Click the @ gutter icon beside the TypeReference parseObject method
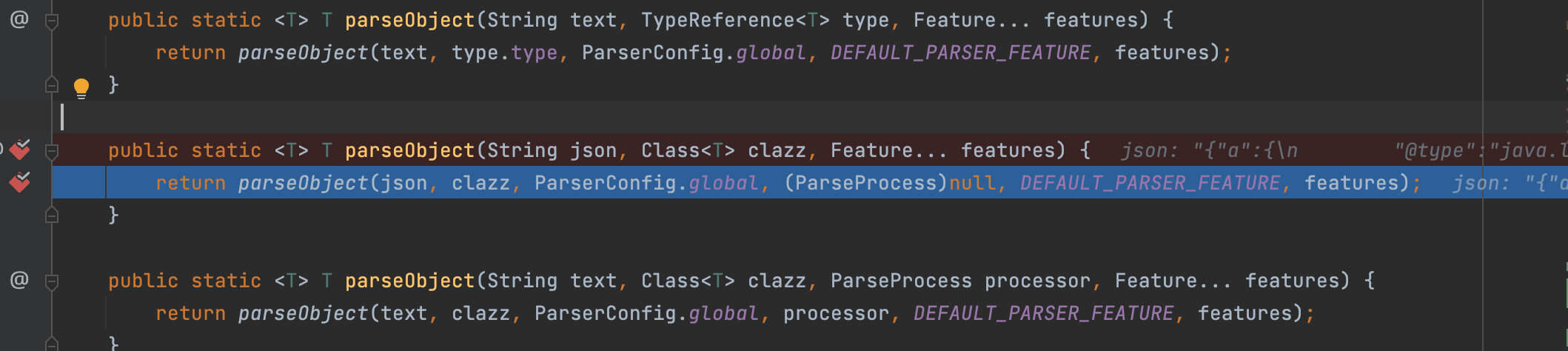1568x351 pixels. coord(19,19)
